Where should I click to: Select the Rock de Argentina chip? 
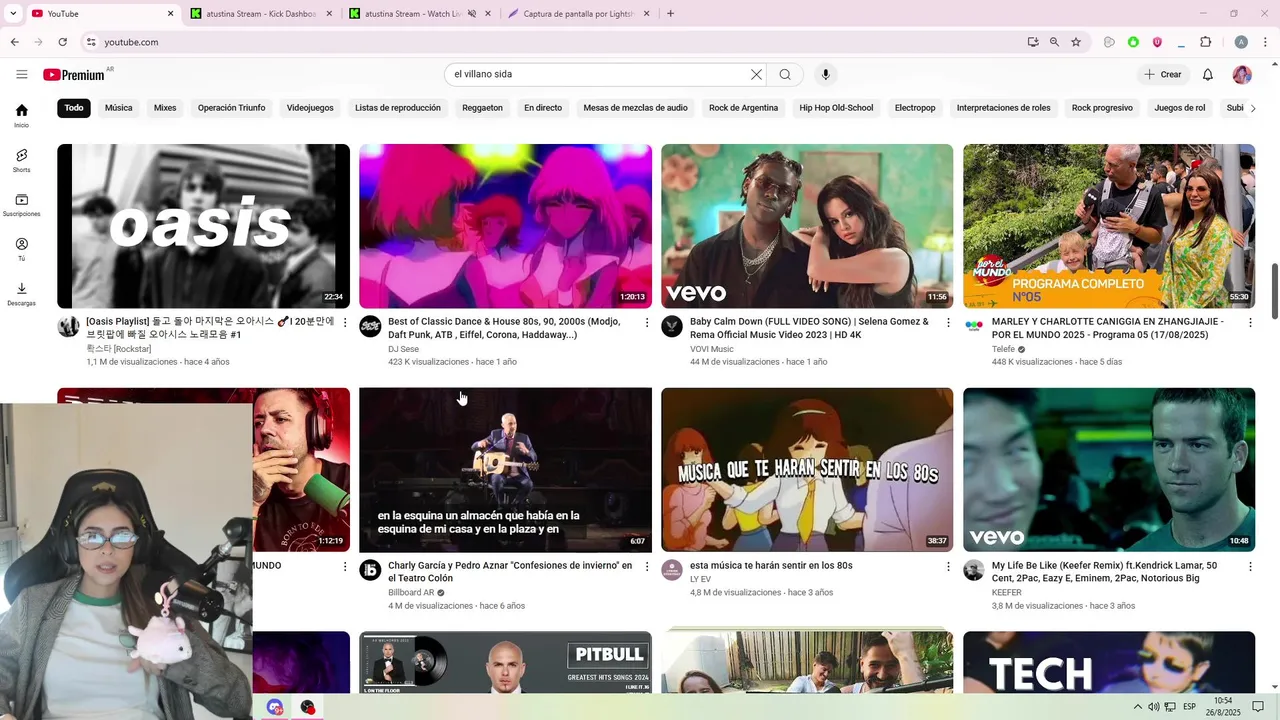pos(743,108)
